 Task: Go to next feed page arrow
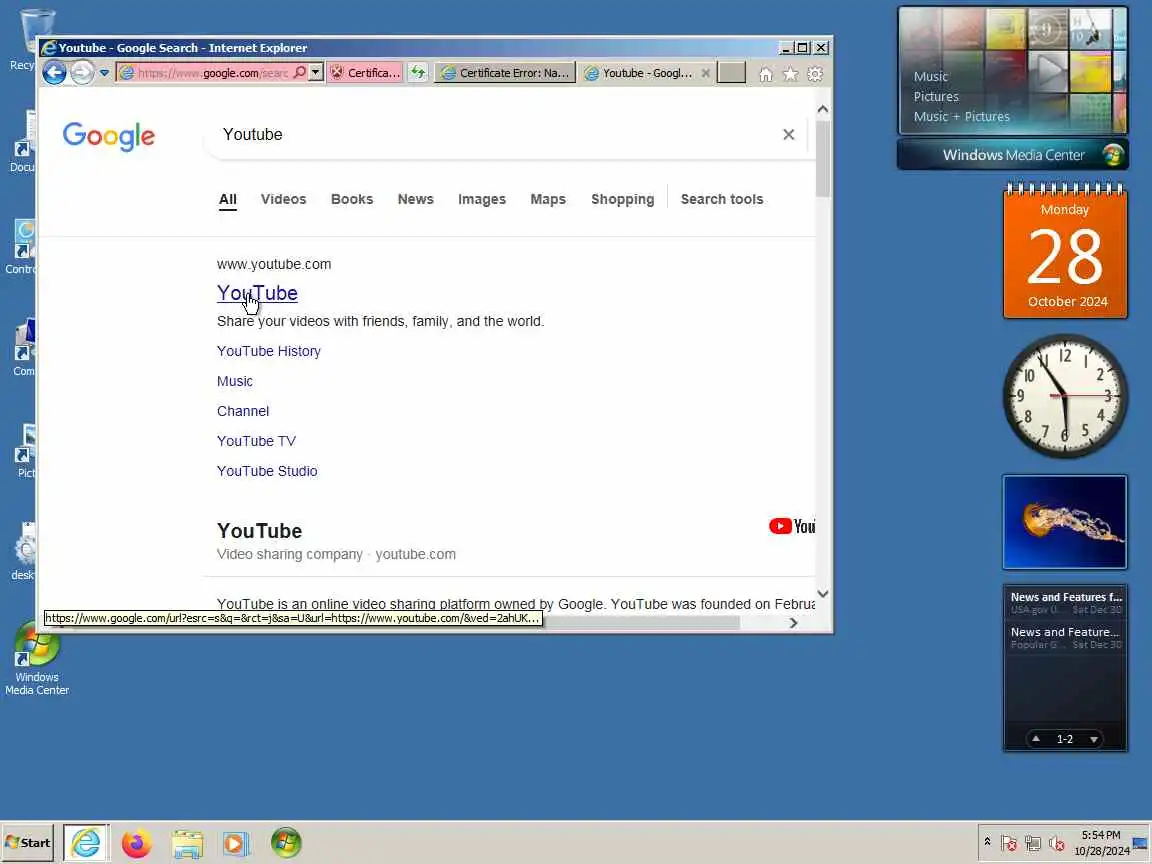1094,739
